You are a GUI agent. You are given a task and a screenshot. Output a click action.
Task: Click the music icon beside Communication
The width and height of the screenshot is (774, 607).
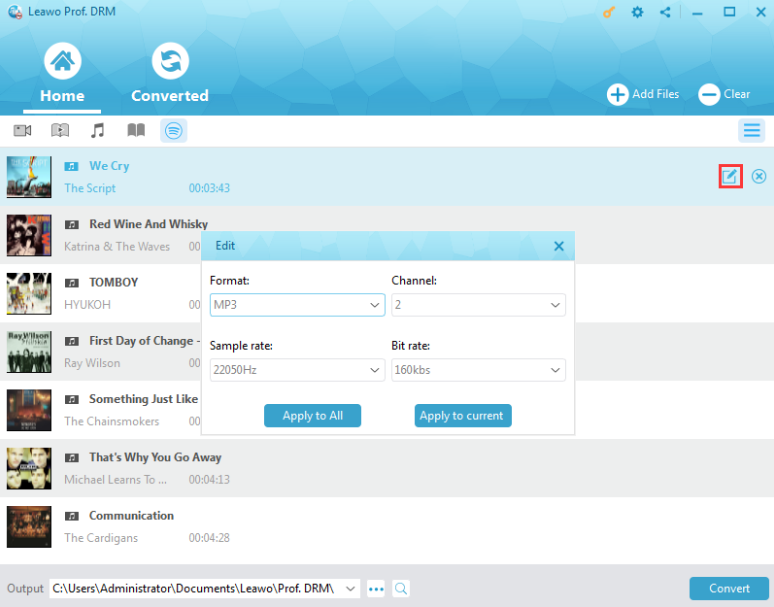pos(72,516)
